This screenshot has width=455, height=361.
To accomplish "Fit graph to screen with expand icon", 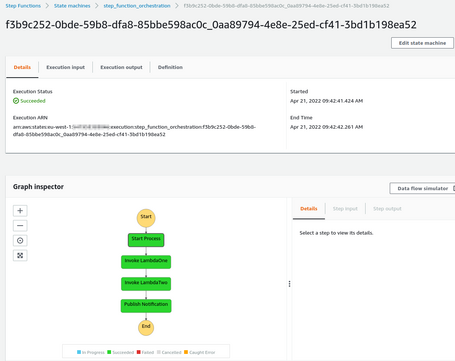I will coord(20,256).
